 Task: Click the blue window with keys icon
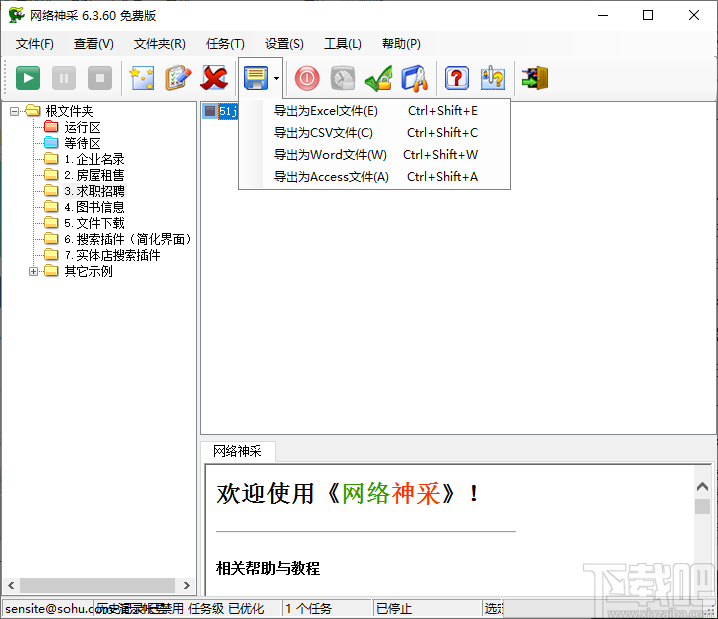[x=415, y=78]
